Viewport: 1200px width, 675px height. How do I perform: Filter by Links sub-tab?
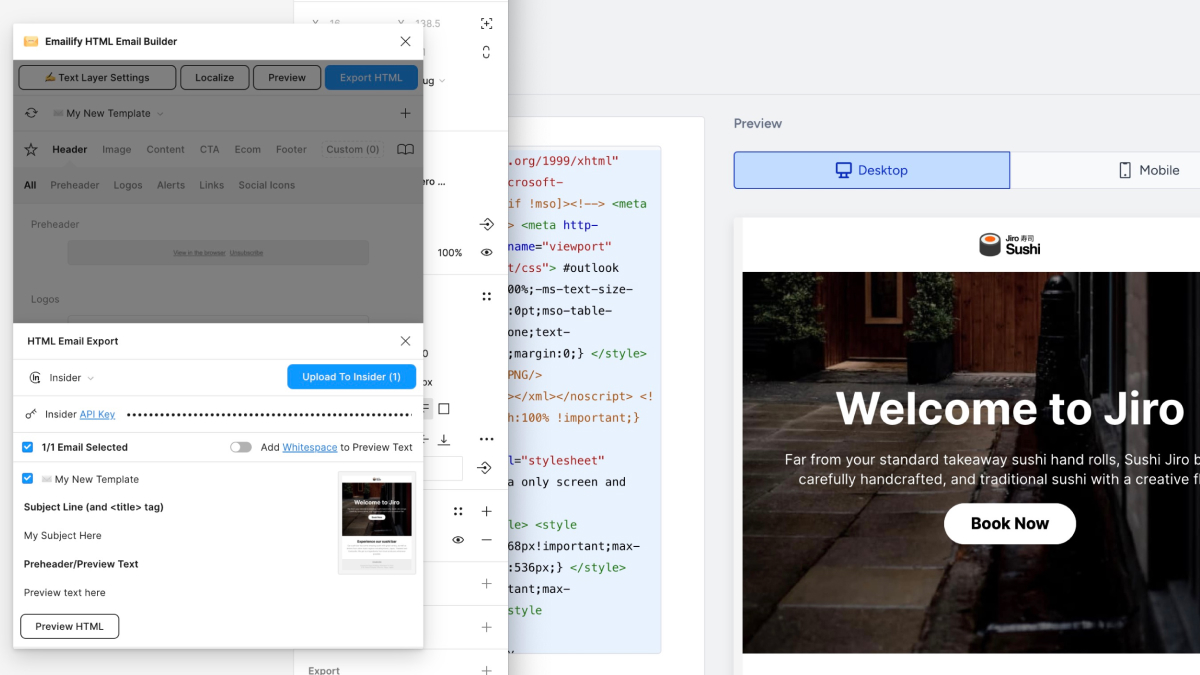pyautogui.click(x=212, y=185)
